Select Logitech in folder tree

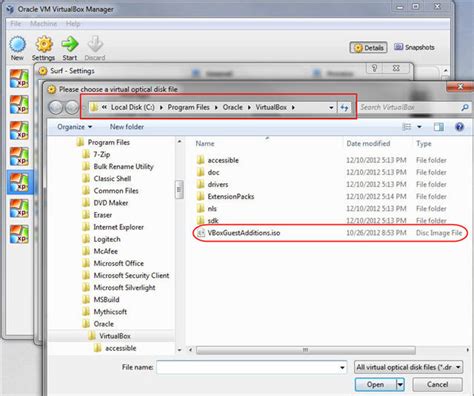107,239
